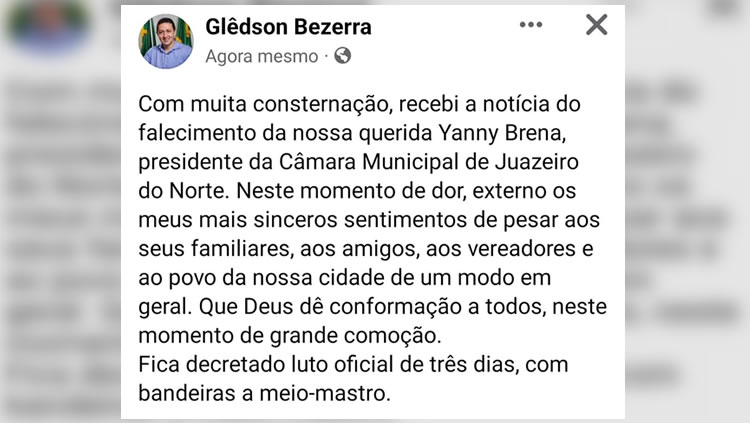The image size is (750, 423).
Task: Click the word "Juazeiro" in the post text
Action: pyautogui.click(x=537, y=162)
